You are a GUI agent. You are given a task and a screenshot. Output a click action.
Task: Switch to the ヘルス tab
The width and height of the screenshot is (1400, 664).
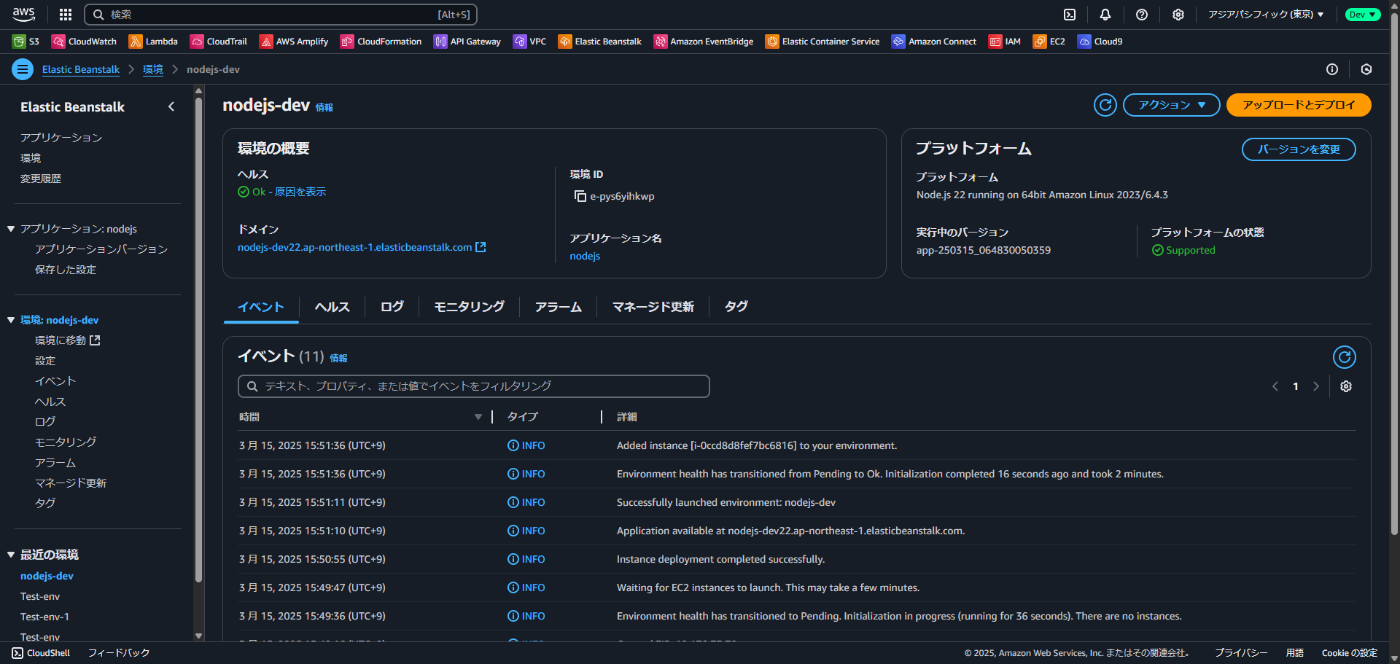(x=332, y=307)
